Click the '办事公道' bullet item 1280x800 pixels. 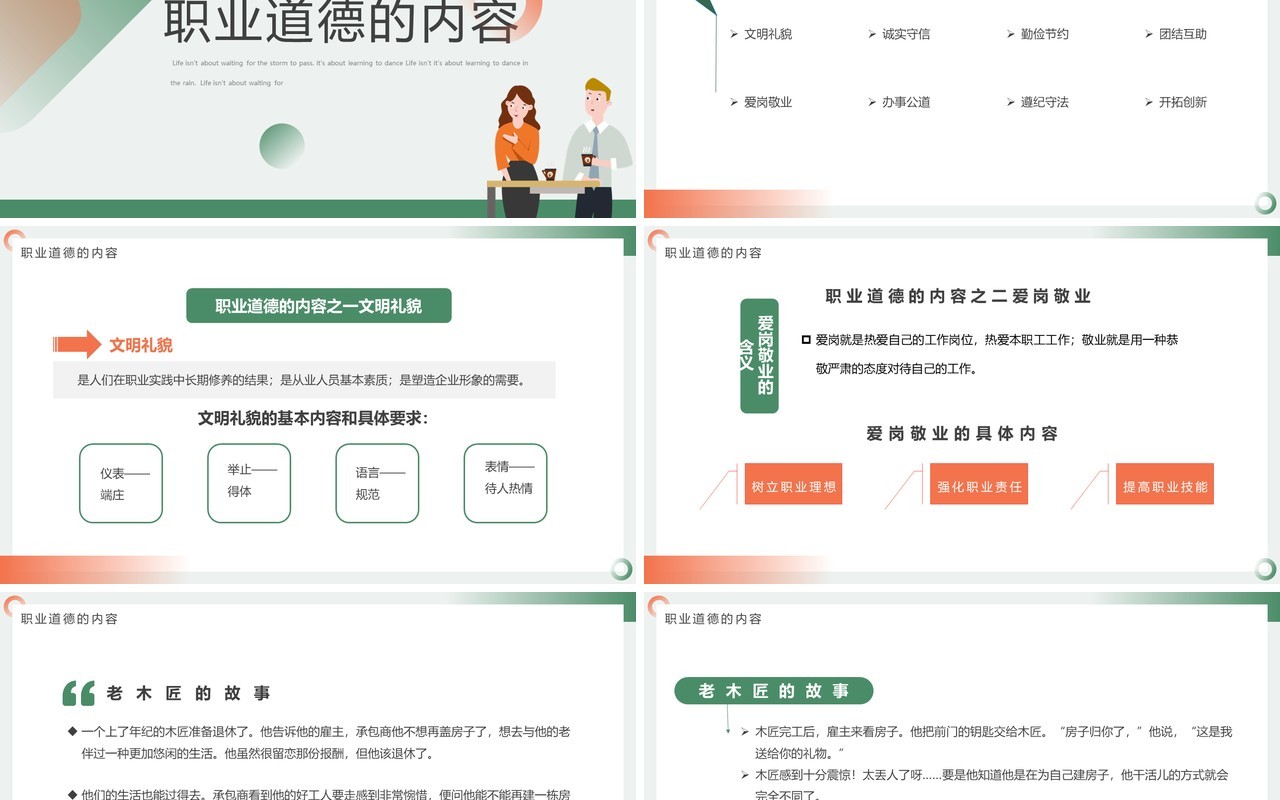tap(899, 102)
